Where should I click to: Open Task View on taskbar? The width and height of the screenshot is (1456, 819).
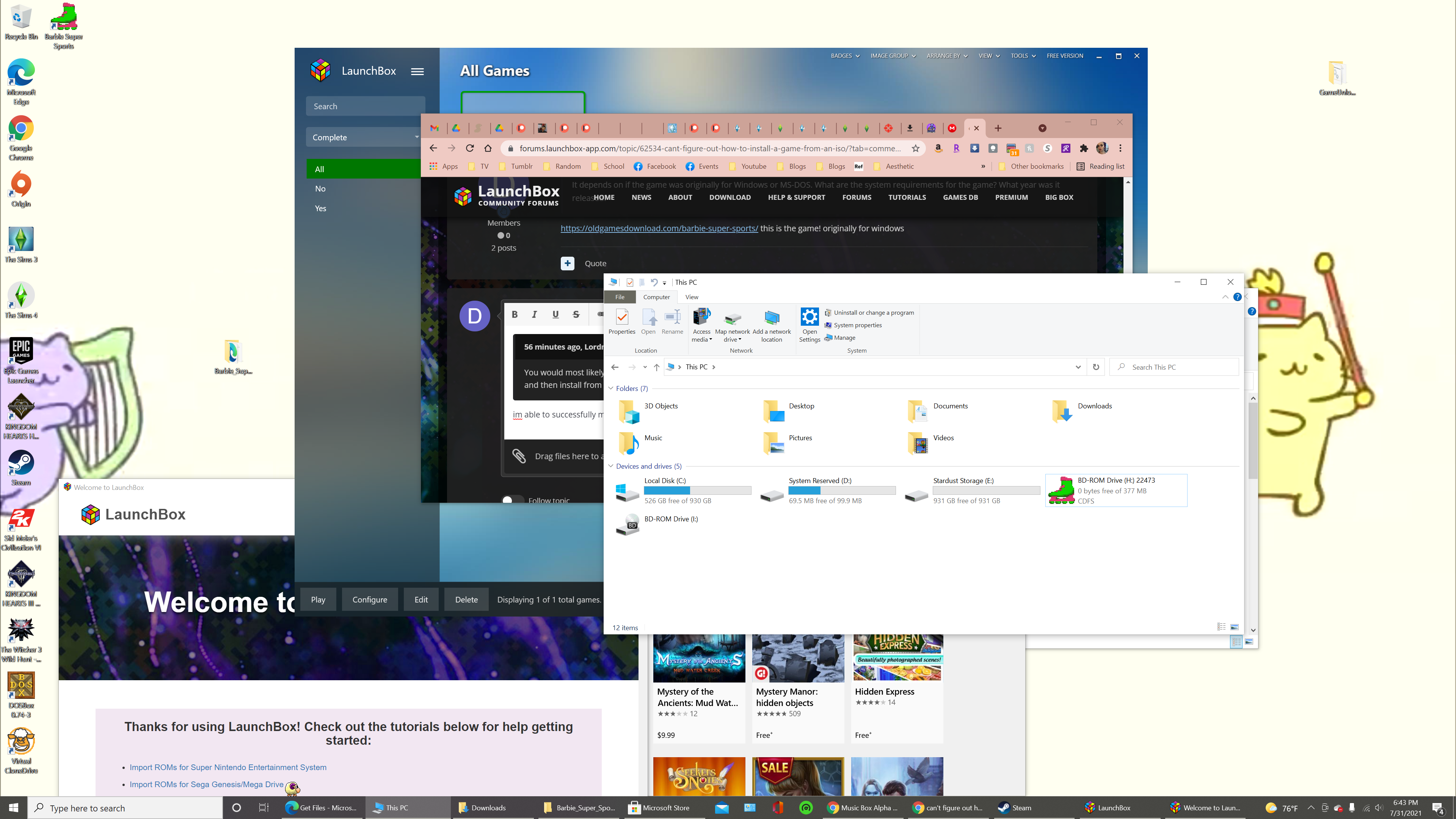264,808
